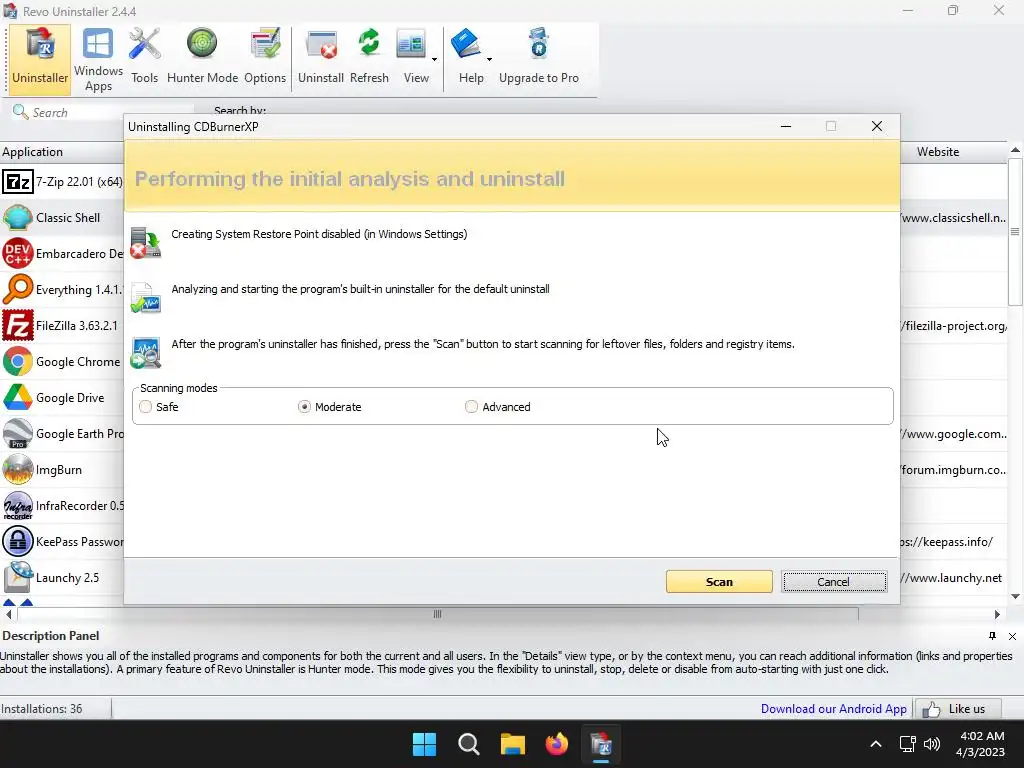This screenshot has height=768, width=1024.
Task: Open Windows taskbar Search
Action: tap(469, 744)
